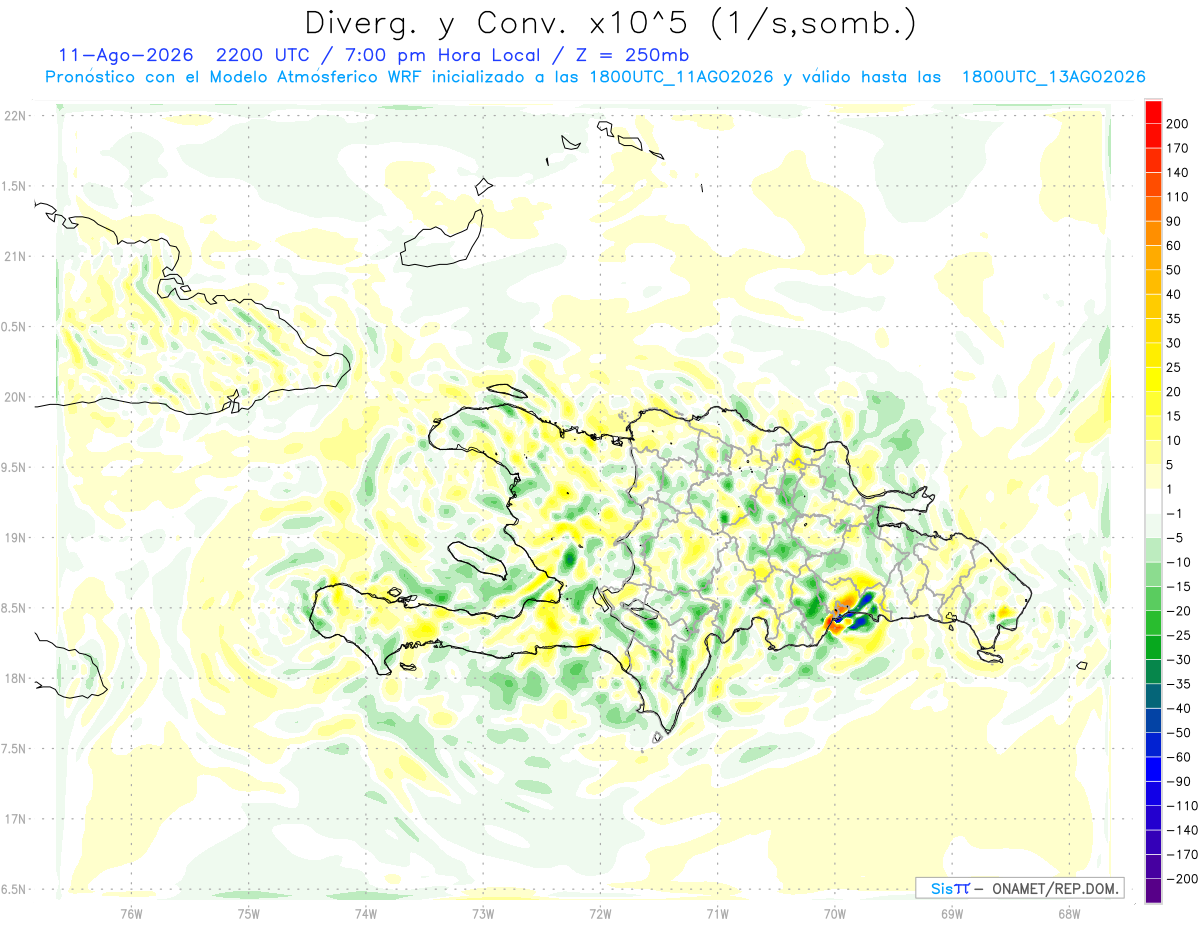
Task: Click the '70W' longitude label
Action: (834, 913)
